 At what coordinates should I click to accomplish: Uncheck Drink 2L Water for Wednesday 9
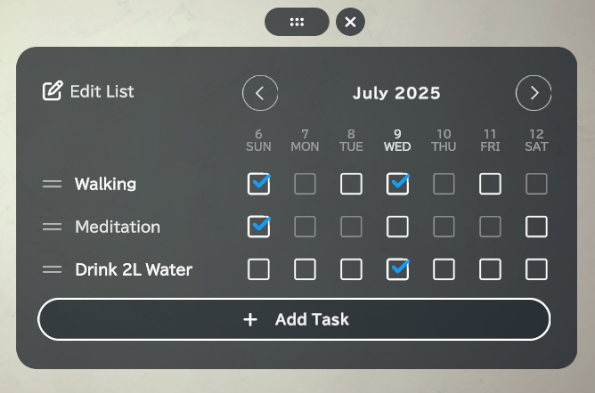[397, 269]
